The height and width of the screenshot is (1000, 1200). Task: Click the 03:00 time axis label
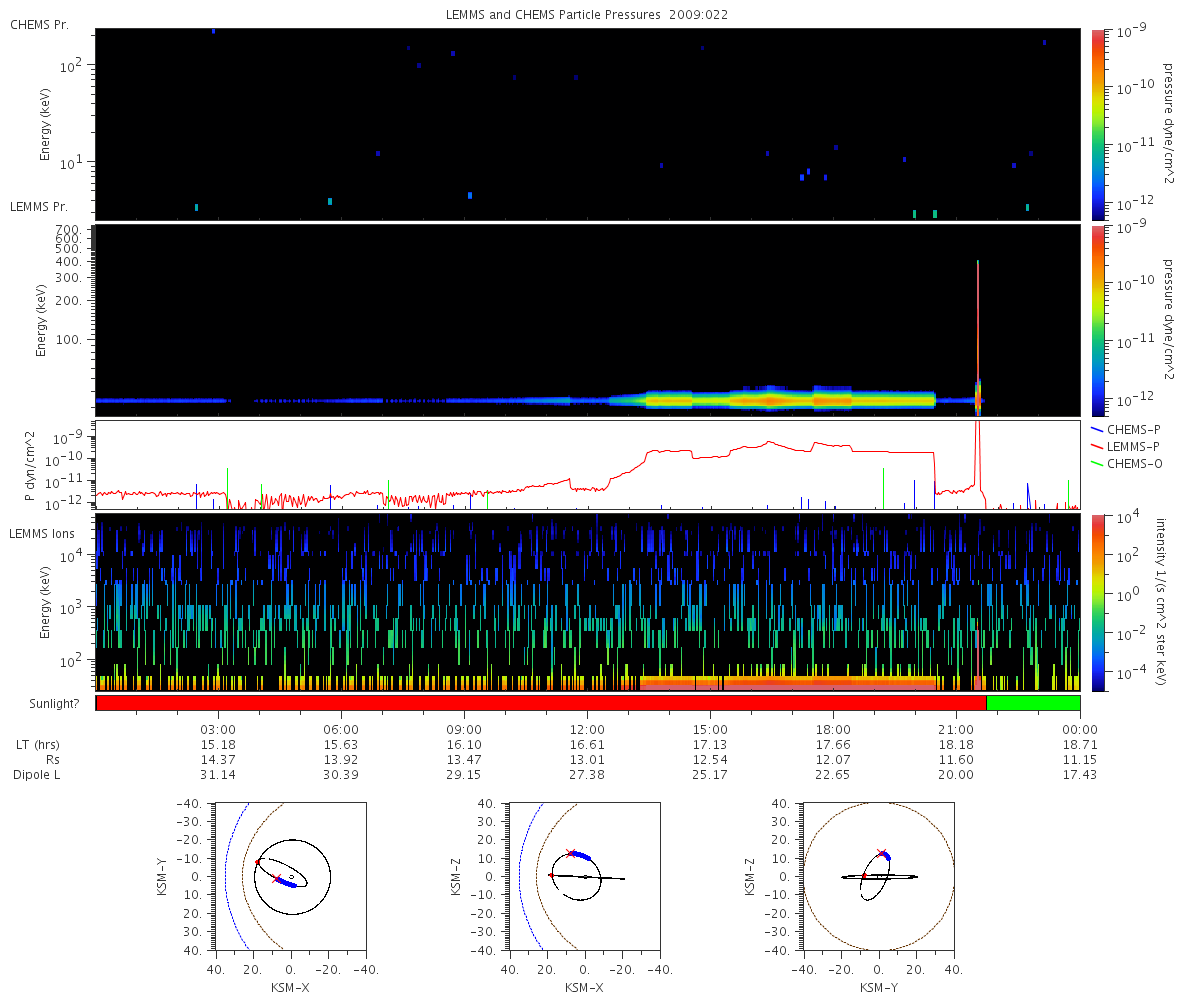point(218,729)
